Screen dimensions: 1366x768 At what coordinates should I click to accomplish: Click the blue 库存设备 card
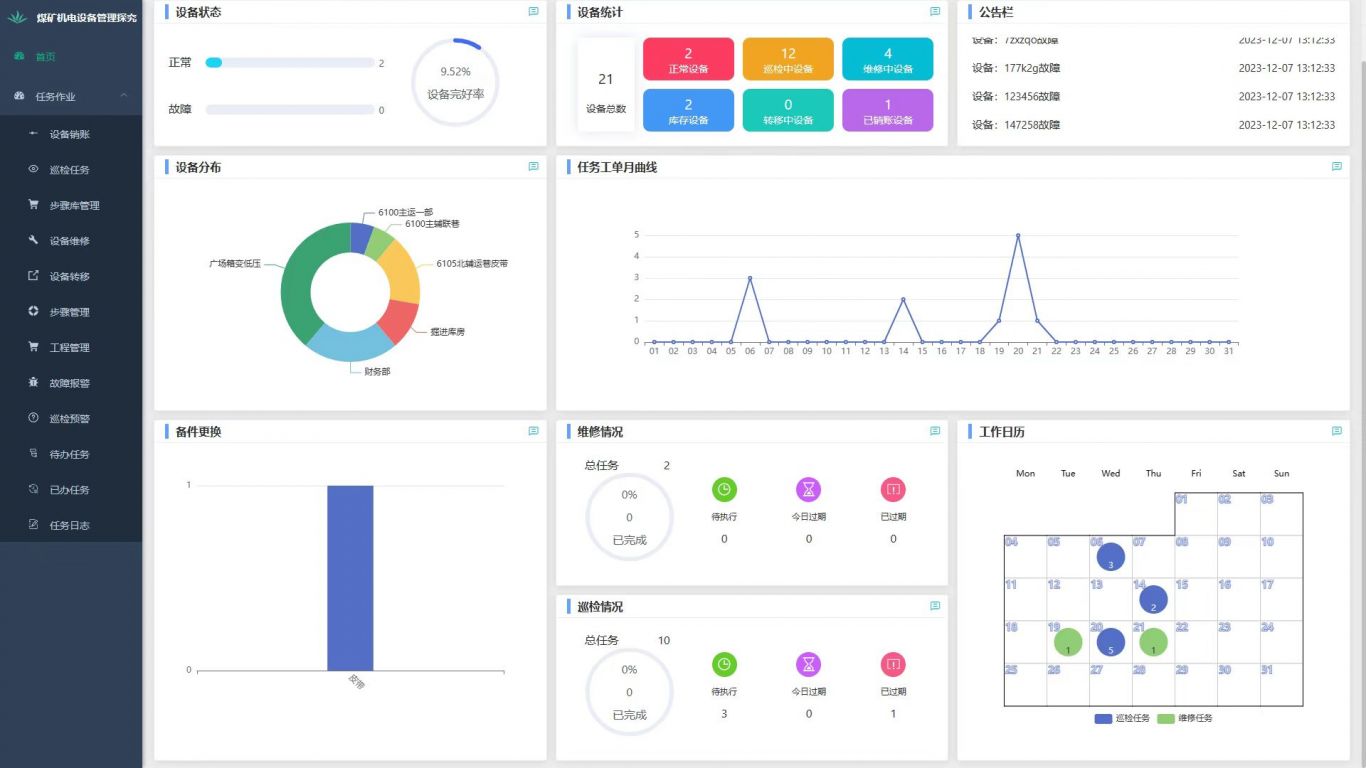688,110
